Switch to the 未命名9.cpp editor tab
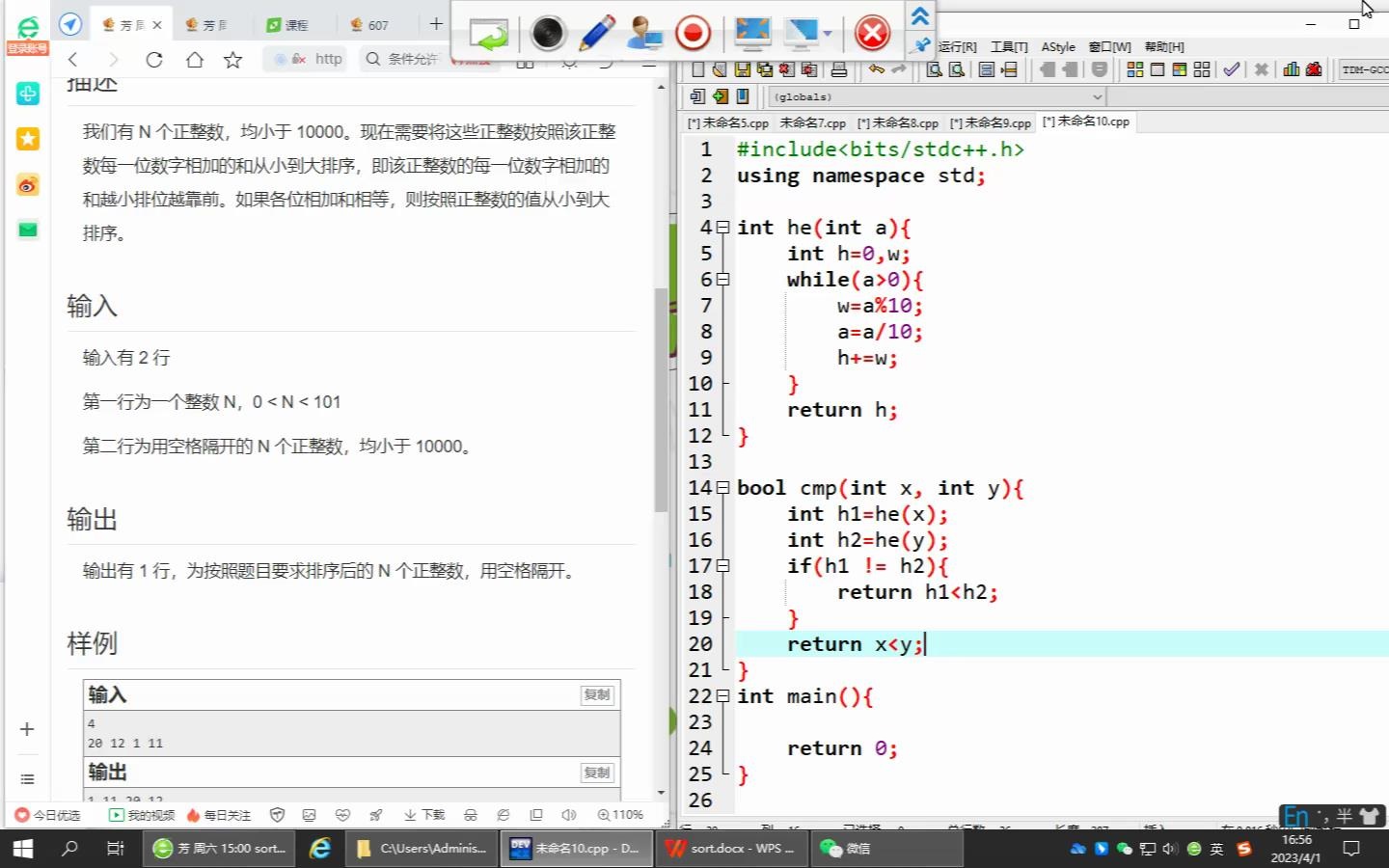Image resolution: width=1389 pixels, height=868 pixels. coord(991,122)
